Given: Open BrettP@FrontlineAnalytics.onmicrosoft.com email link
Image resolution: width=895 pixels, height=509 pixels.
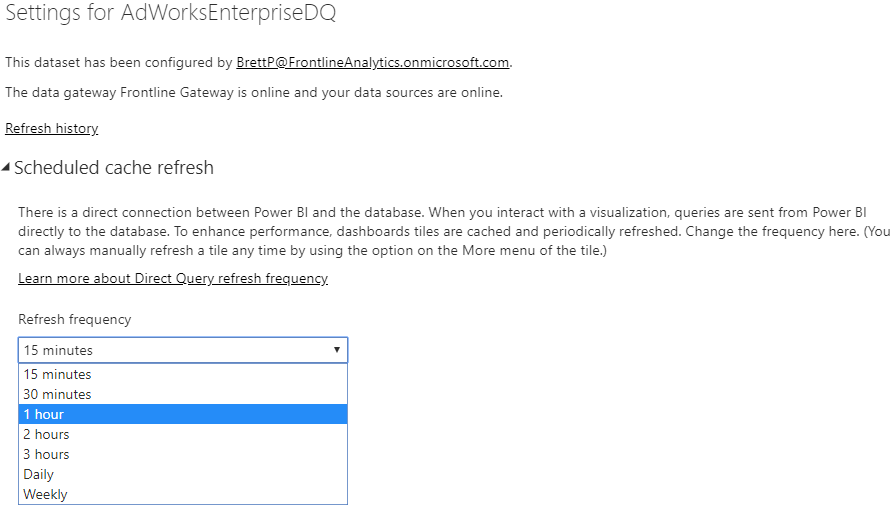Looking at the screenshot, I should pos(373,62).
